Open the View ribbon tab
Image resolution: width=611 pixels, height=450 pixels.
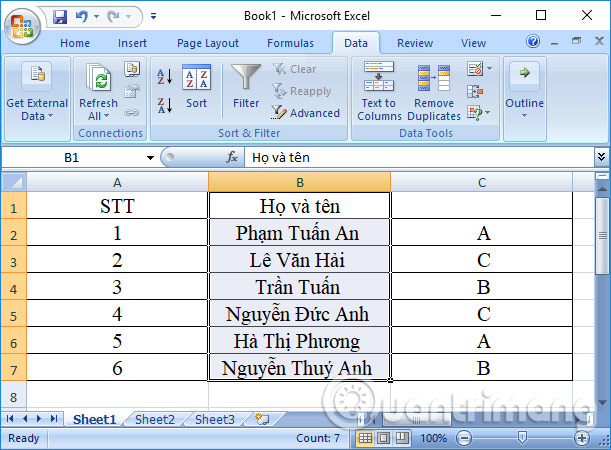tap(473, 43)
